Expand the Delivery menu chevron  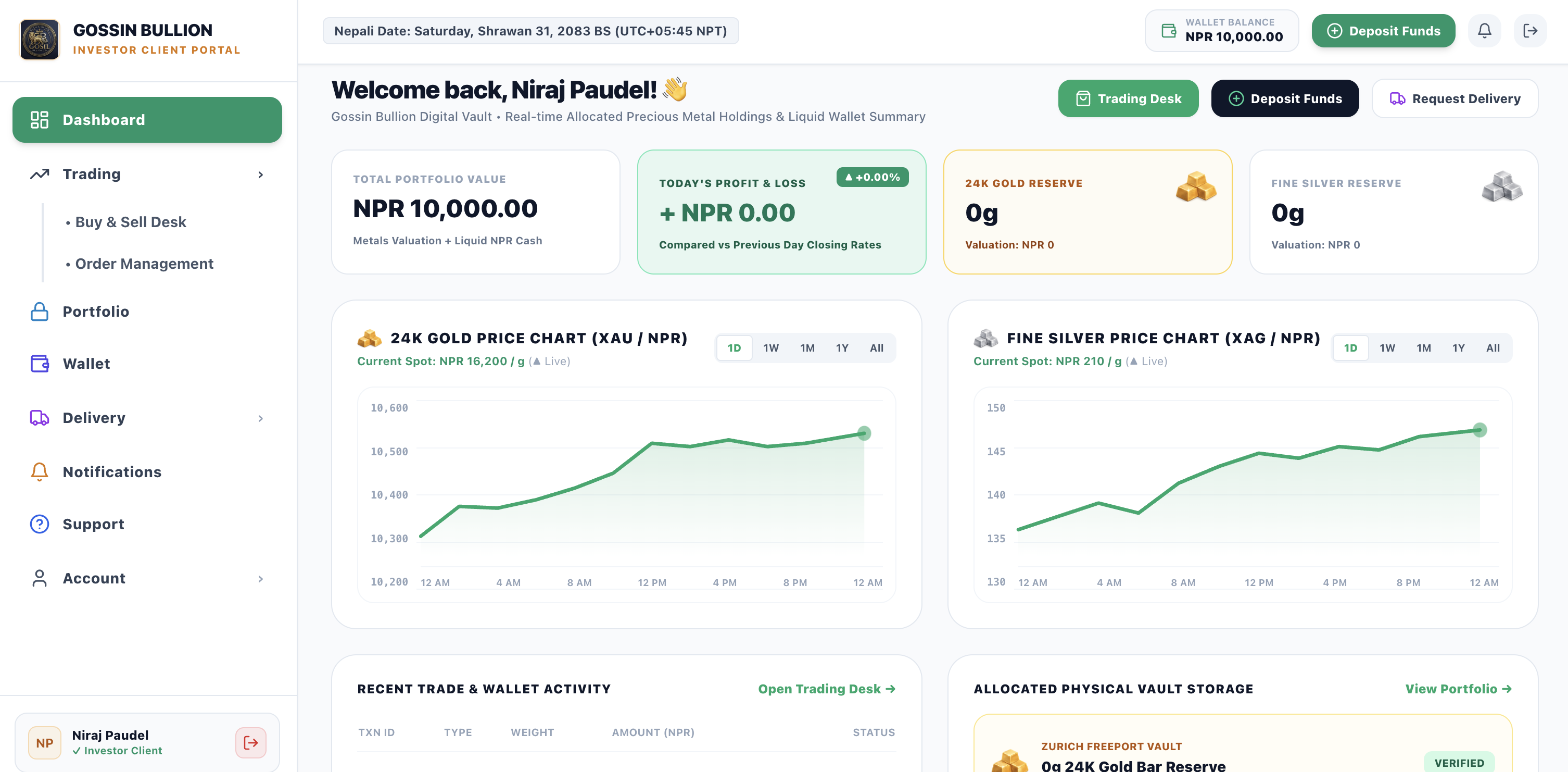pyautogui.click(x=260, y=419)
